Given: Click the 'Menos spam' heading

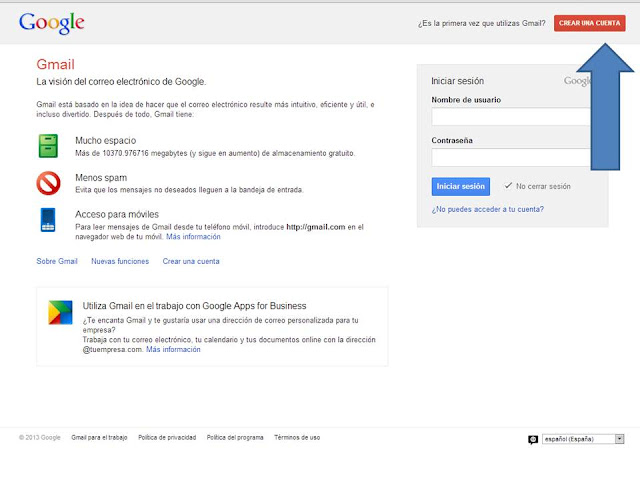Looking at the screenshot, I should [101, 178].
